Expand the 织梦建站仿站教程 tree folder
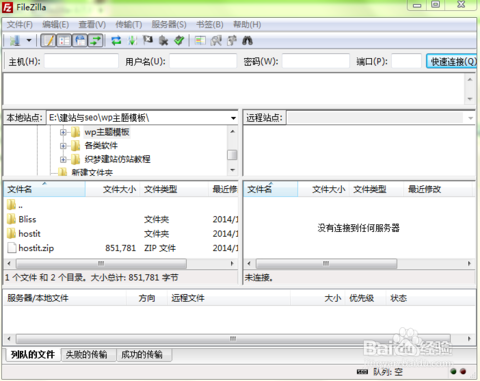Screen dimensions: 480x381 (63, 159)
